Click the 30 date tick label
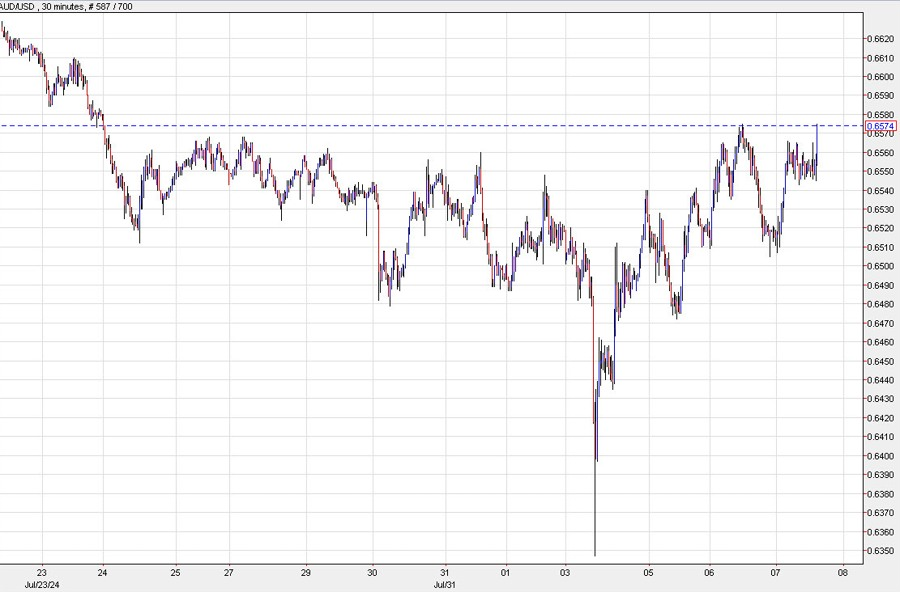Viewport: 900px width, 592px height. 373,572
